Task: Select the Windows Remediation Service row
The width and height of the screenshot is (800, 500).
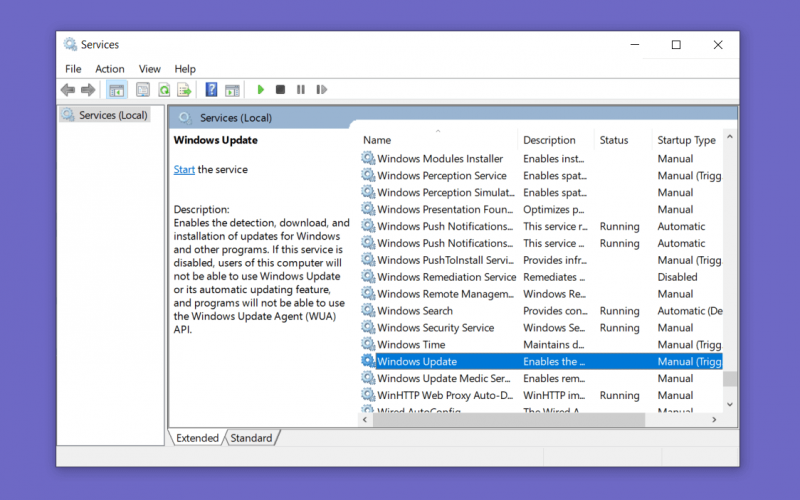Action: click(541, 277)
